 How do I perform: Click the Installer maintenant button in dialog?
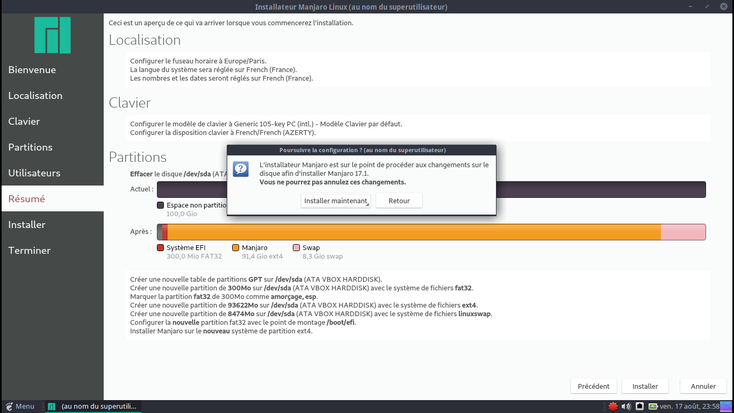[x=336, y=201]
